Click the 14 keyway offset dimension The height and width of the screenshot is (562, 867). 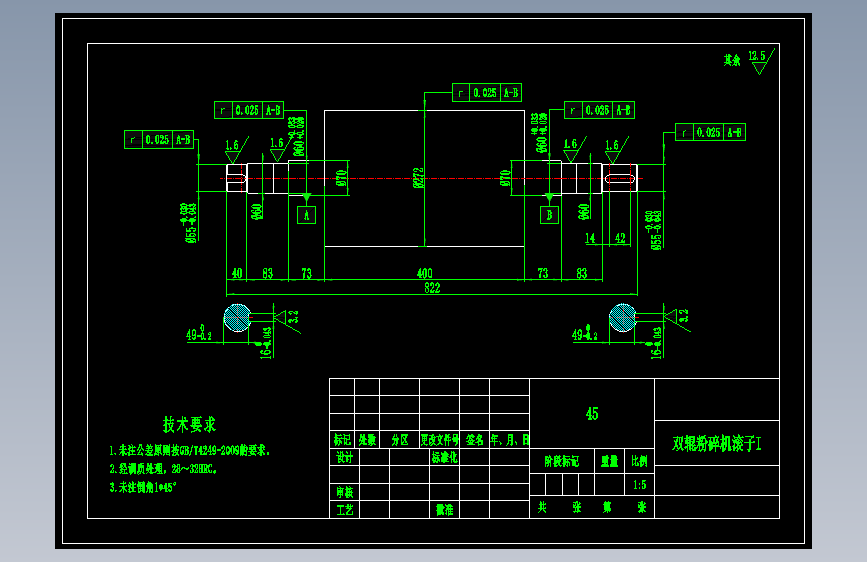[590, 238]
